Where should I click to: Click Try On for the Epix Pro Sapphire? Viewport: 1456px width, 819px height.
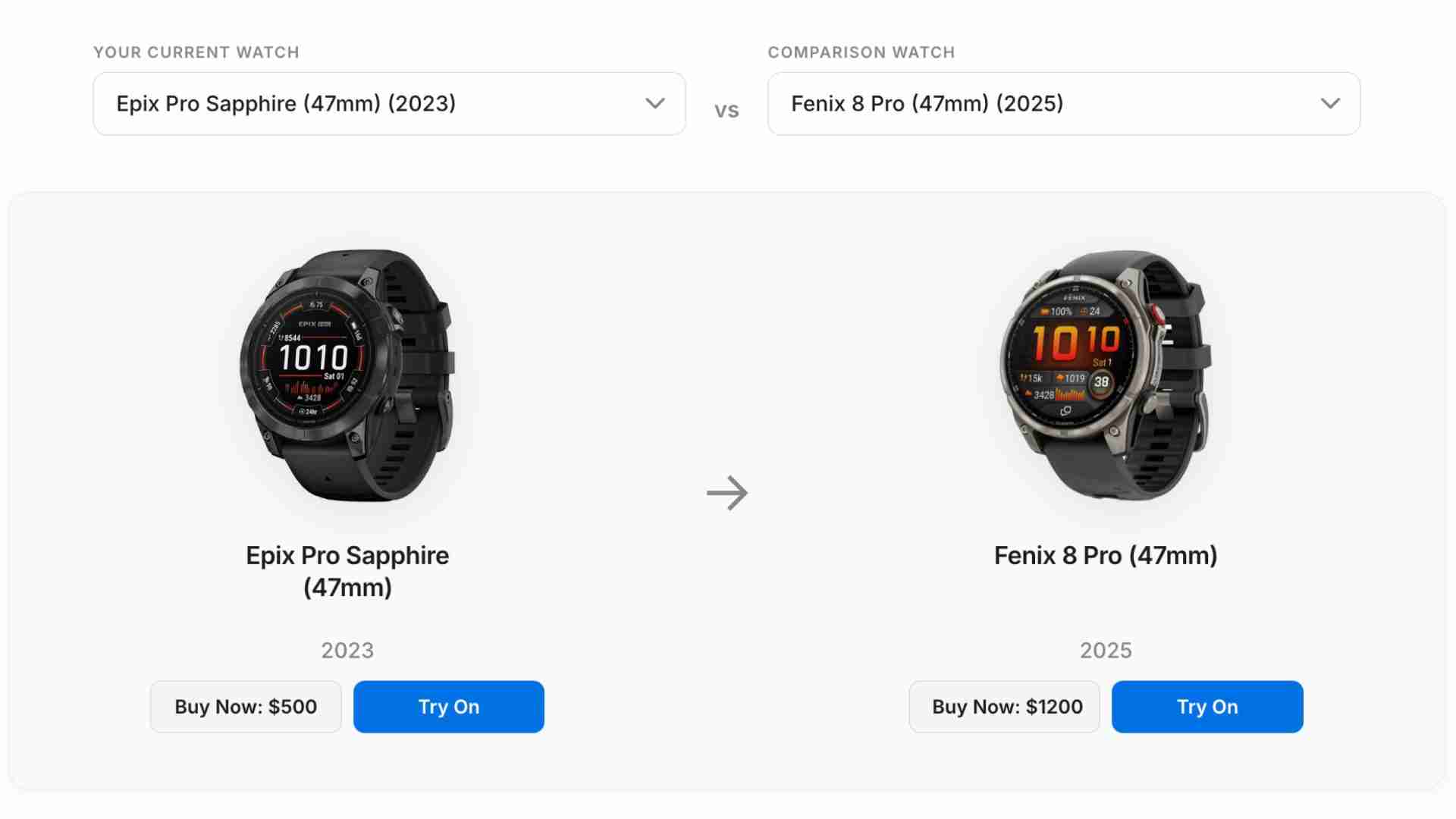click(x=448, y=706)
